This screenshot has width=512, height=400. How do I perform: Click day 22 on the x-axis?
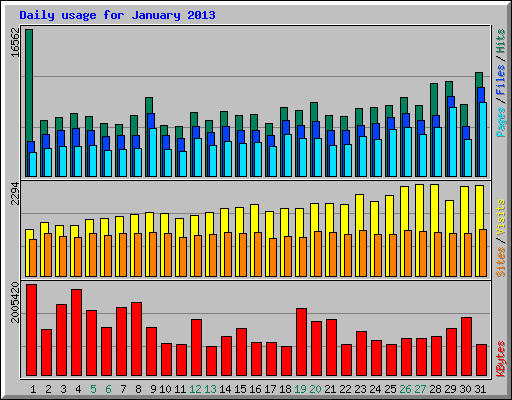click(345, 389)
